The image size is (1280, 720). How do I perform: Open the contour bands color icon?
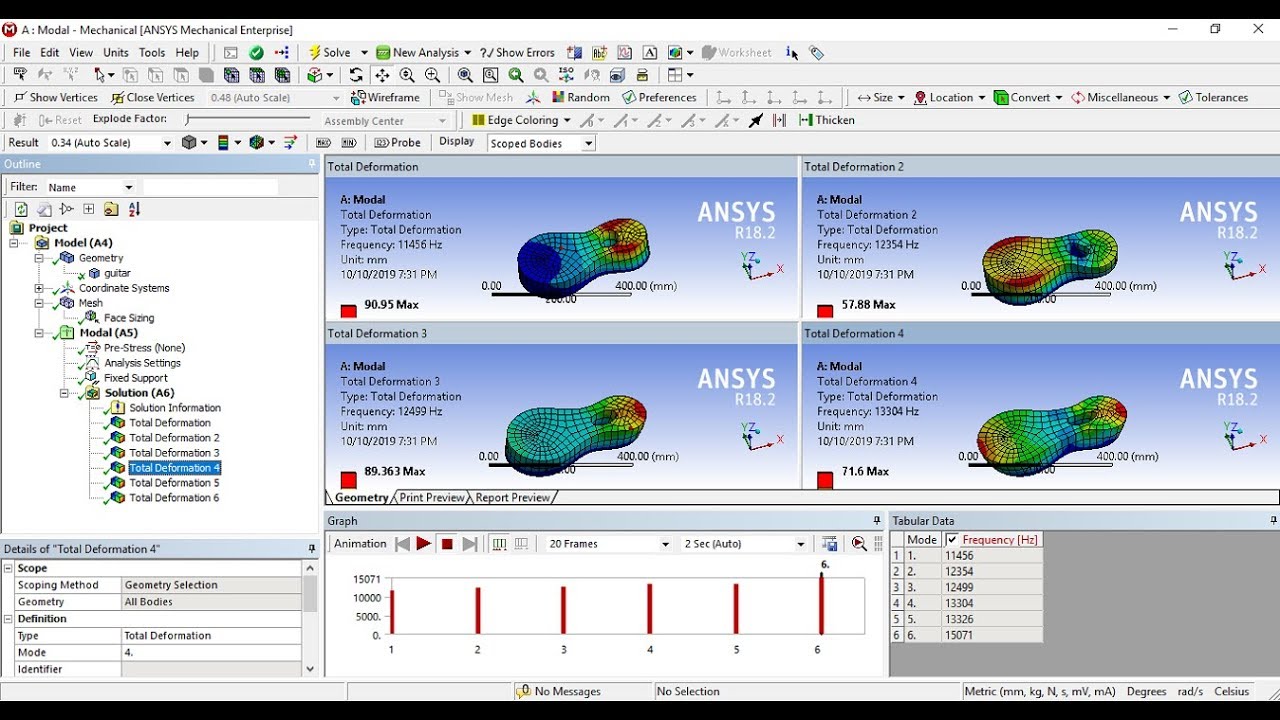[224, 143]
